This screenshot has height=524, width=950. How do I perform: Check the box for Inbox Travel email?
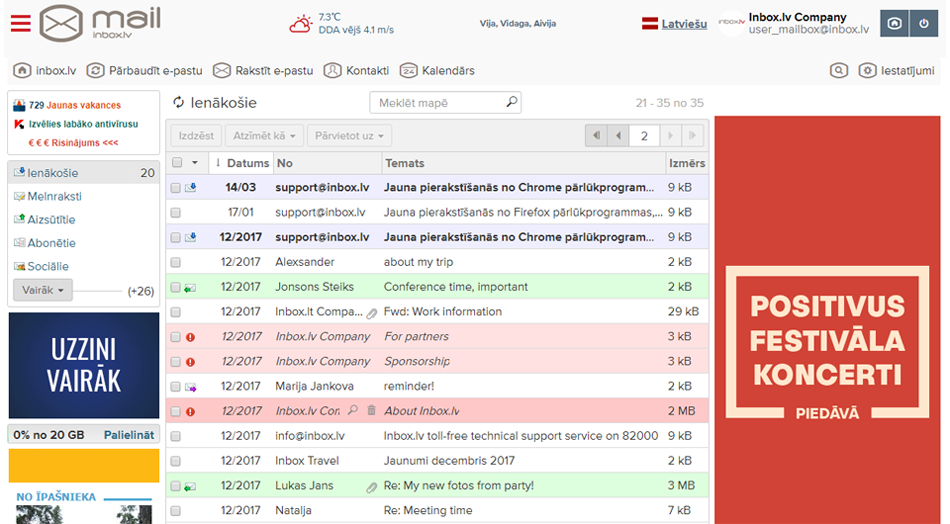[x=176, y=461]
